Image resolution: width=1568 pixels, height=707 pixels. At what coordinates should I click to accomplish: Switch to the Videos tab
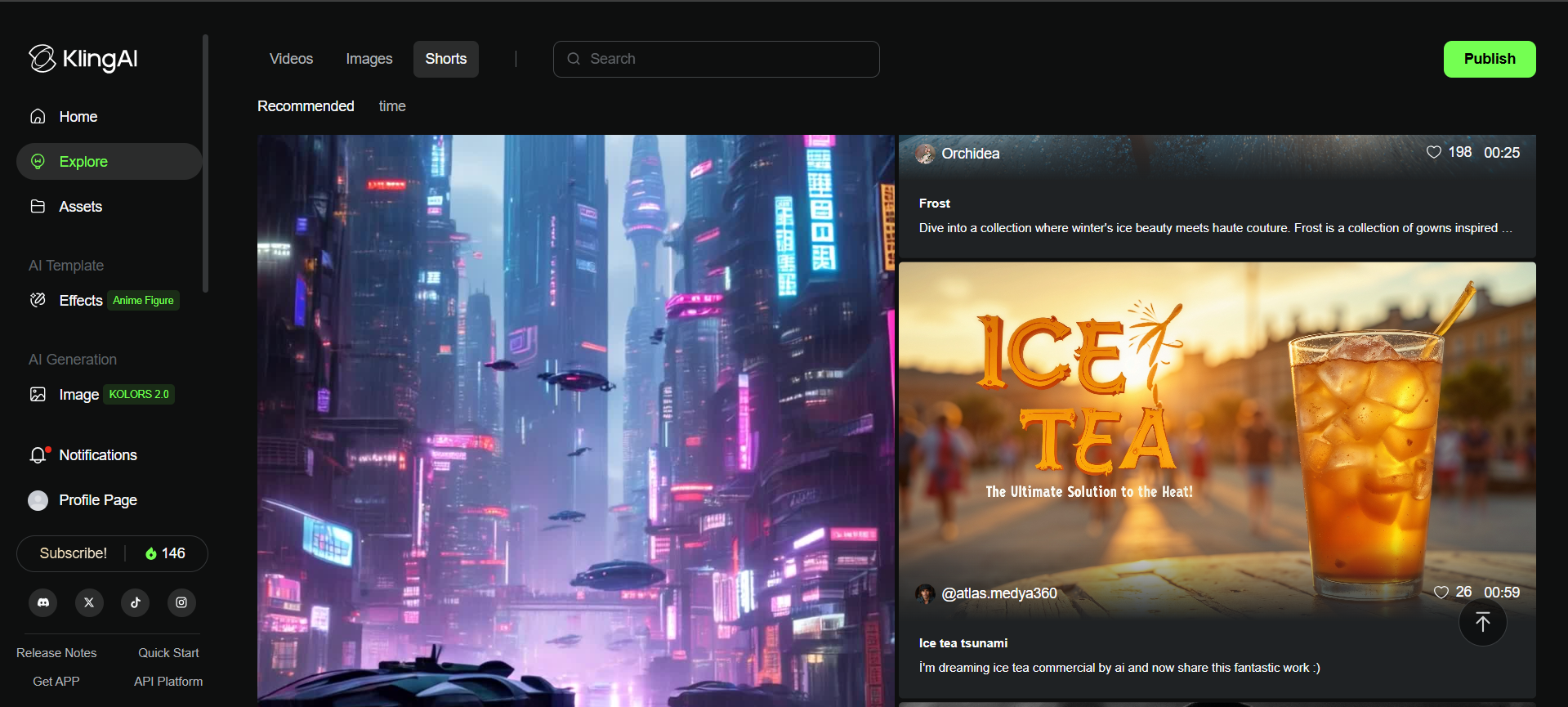tap(291, 59)
